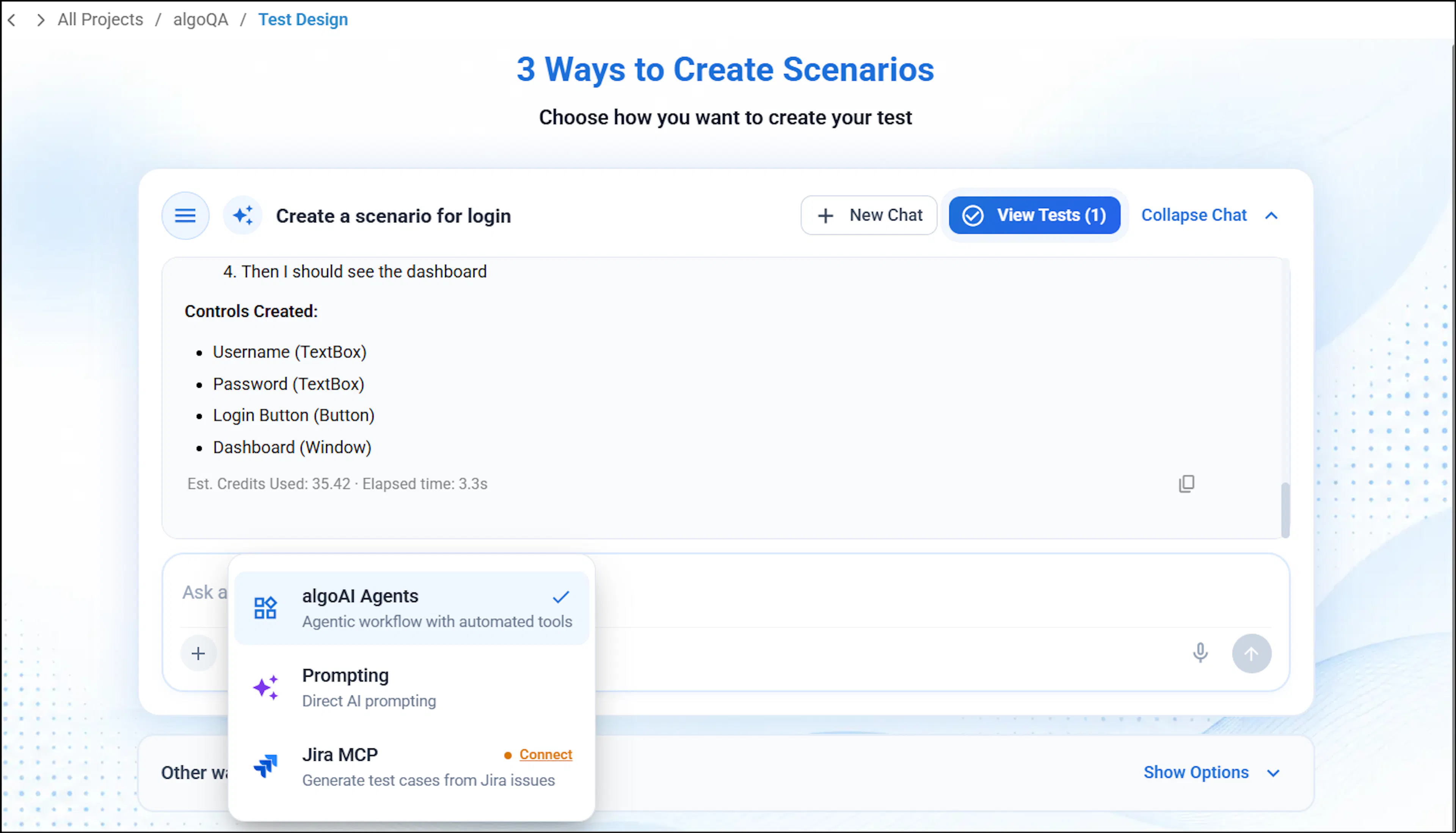Click the 'Password (TextBox)' list item
This screenshot has height=833, width=1456.
click(288, 384)
